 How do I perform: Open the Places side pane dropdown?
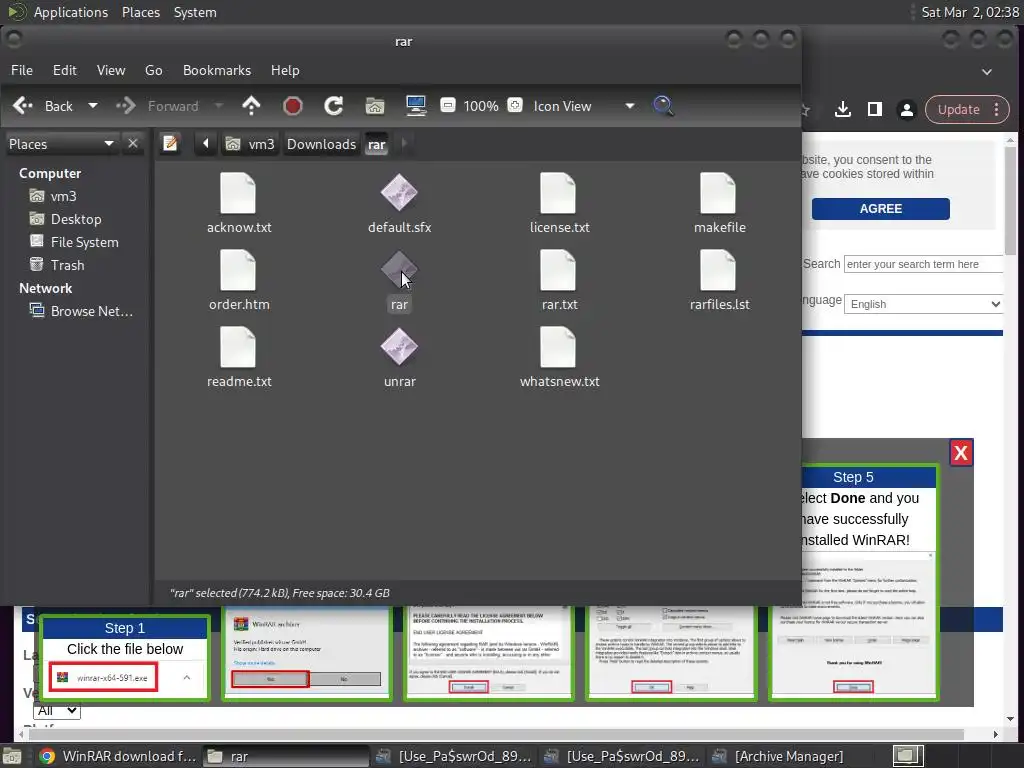coord(61,144)
